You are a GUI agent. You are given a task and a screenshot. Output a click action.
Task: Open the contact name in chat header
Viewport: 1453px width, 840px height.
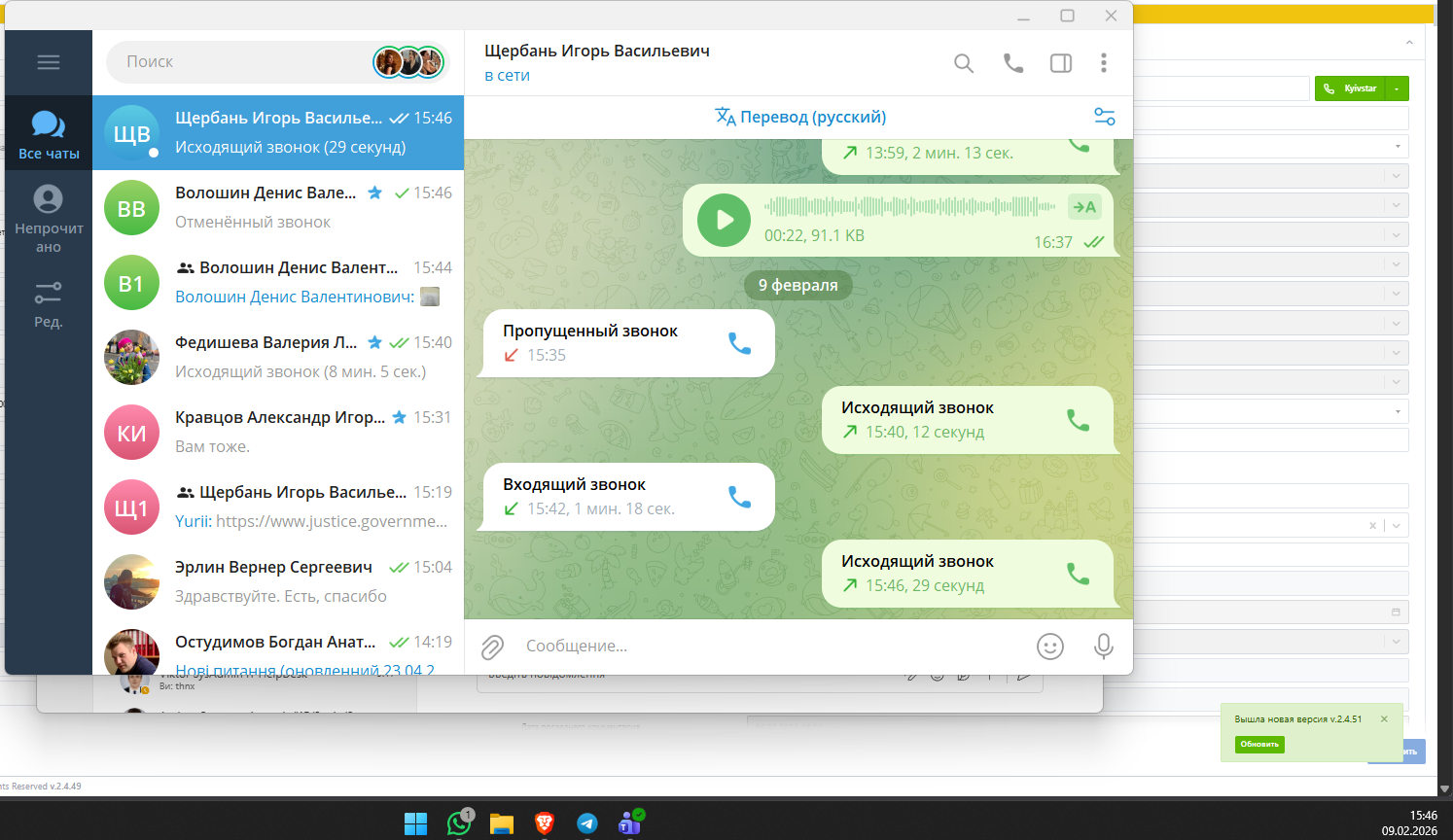click(597, 51)
